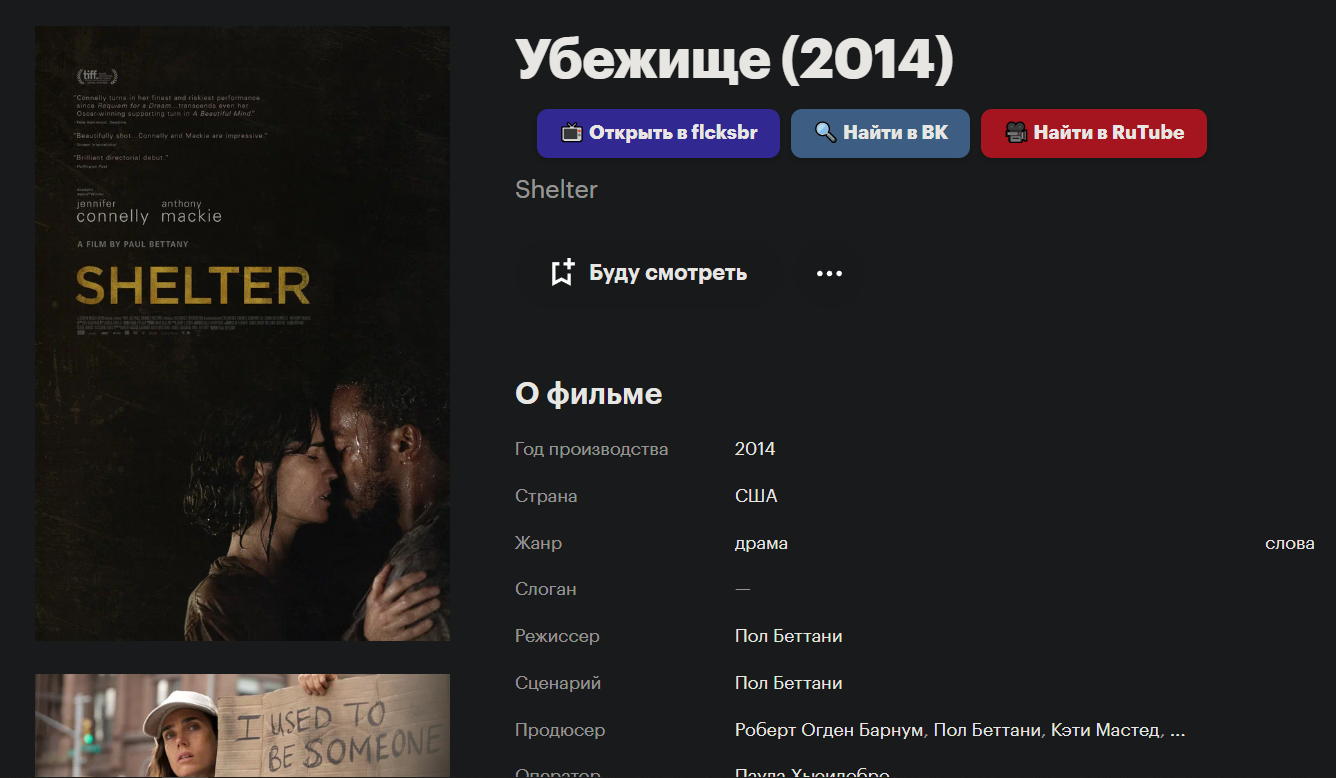The width and height of the screenshot is (1336, 778).
Task: Follow the США country link
Action: click(x=756, y=496)
